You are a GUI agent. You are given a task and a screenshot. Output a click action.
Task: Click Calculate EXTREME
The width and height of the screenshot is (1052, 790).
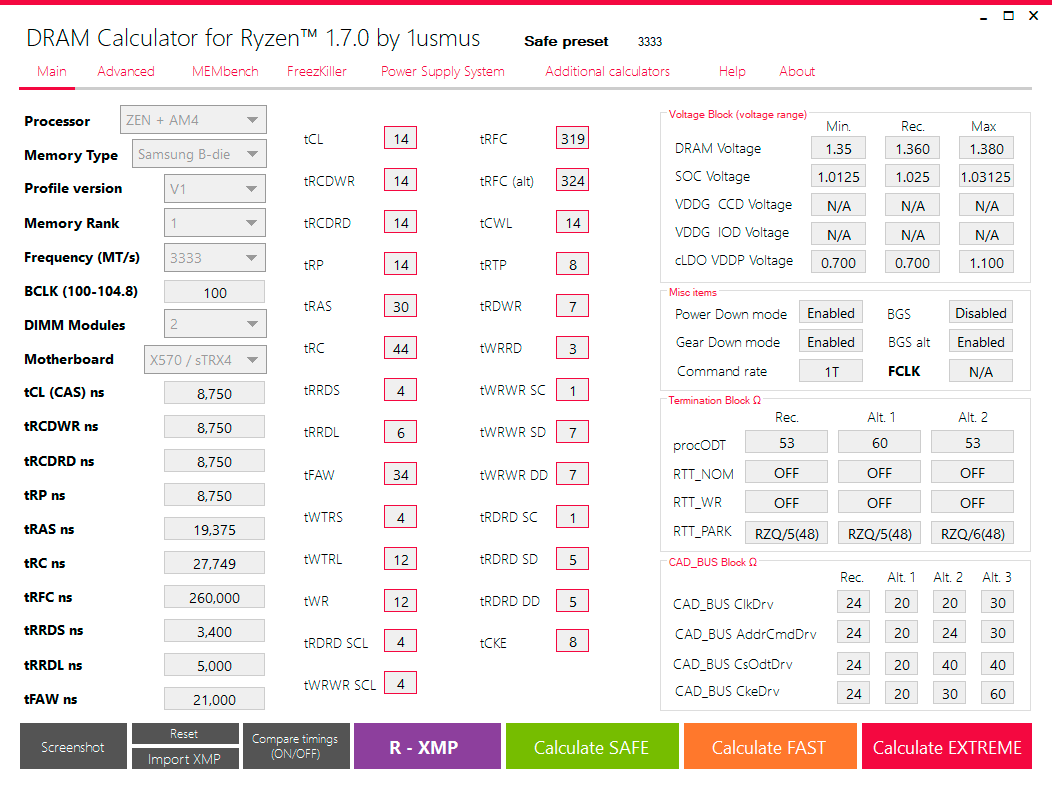(947, 746)
